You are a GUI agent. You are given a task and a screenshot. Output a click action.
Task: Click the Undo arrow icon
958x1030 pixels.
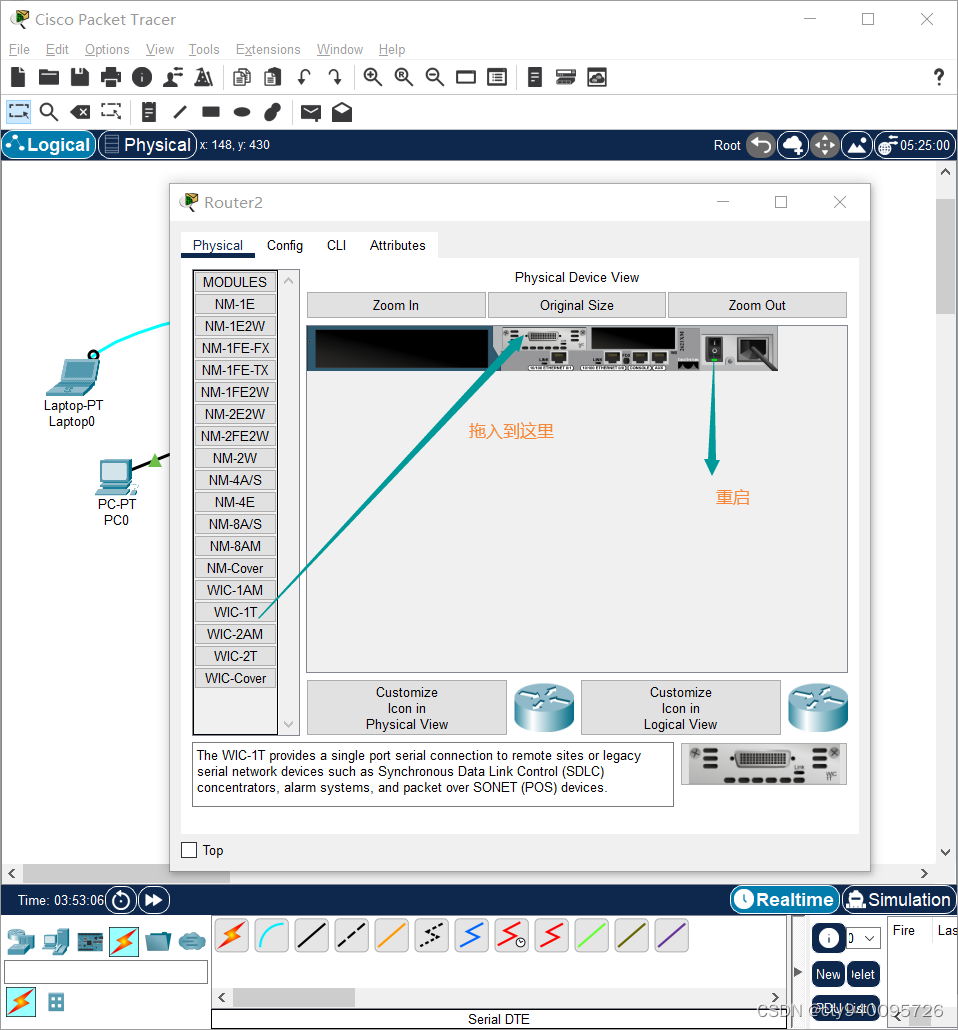coord(304,78)
